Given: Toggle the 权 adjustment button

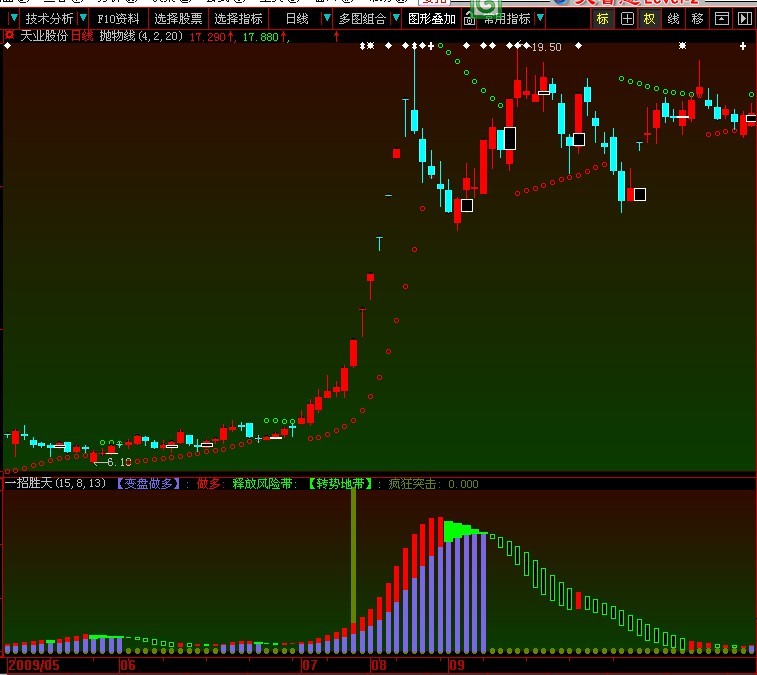Looking at the screenshot, I should click(x=649, y=19).
